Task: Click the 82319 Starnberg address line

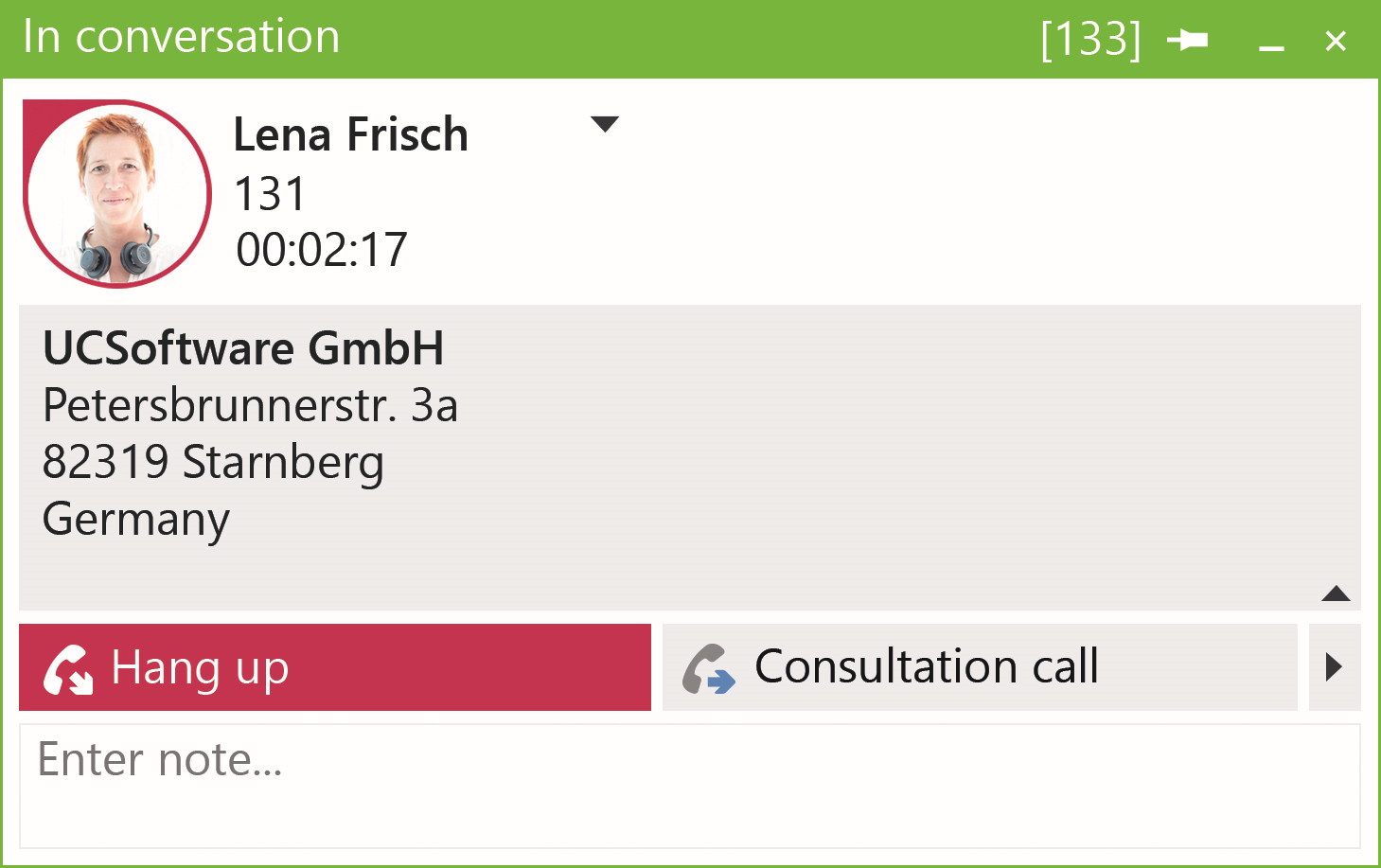Action: tap(213, 462)
